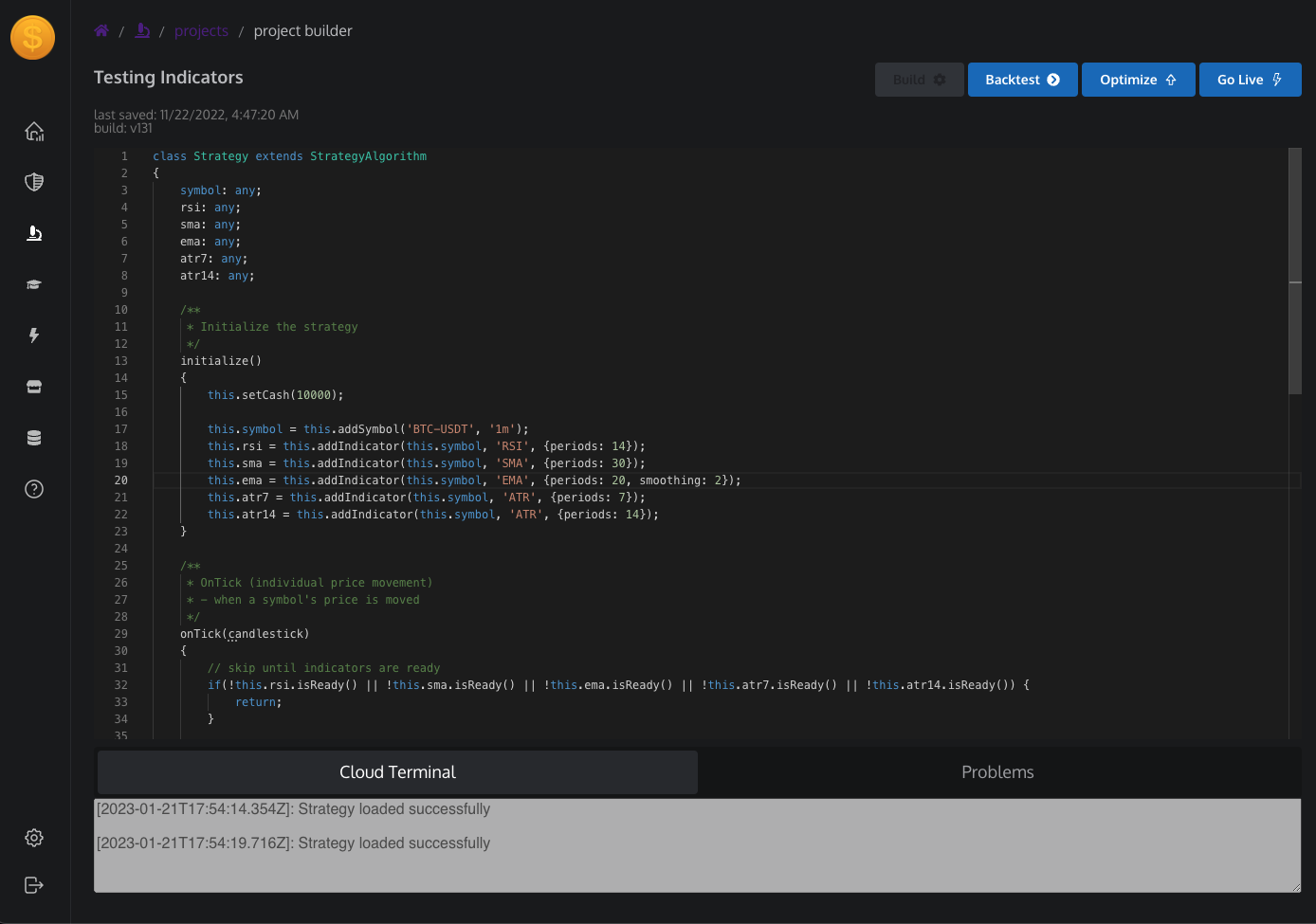Viewport: 1316px width, 924px height.
Task: Open the projects breadcrumb link
Action: point(201,31)
